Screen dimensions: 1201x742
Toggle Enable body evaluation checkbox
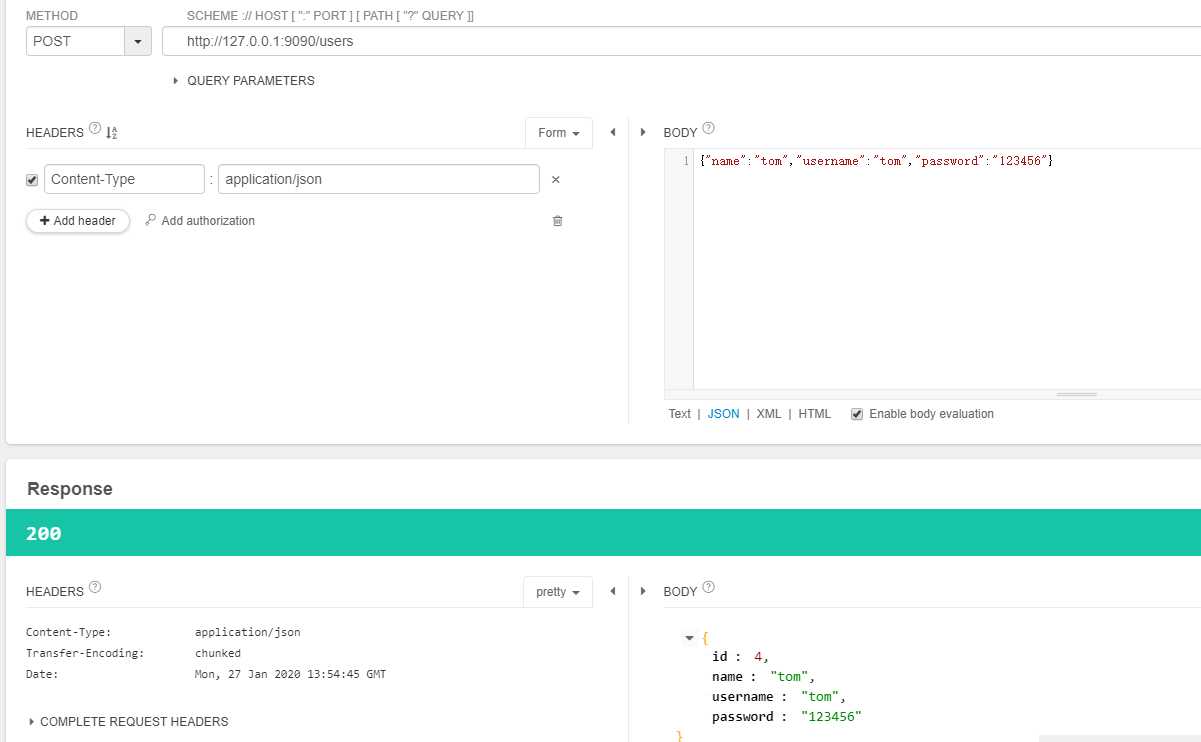coord(857,414)
